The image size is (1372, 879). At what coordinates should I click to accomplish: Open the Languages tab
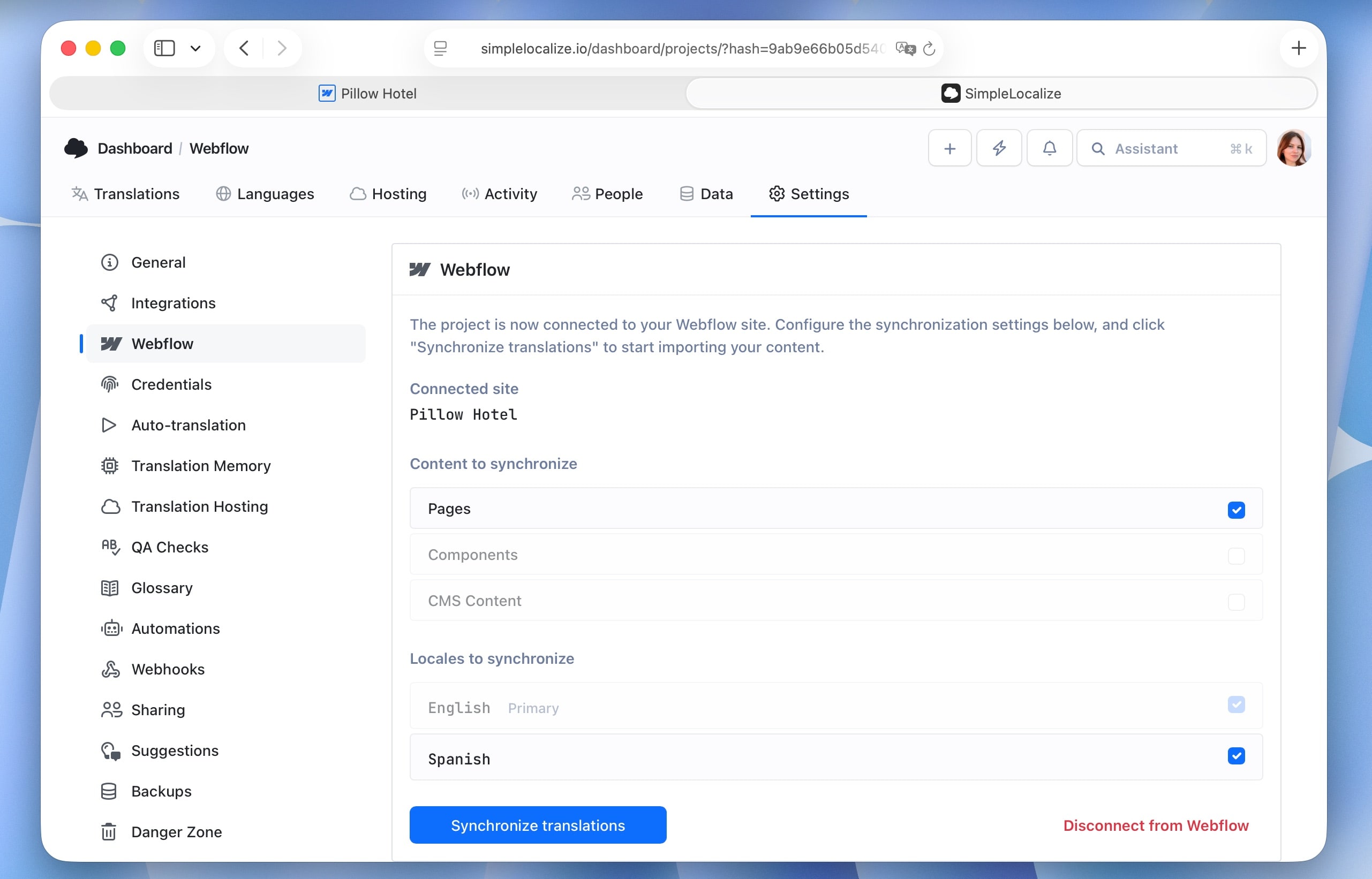pos(275,193)
